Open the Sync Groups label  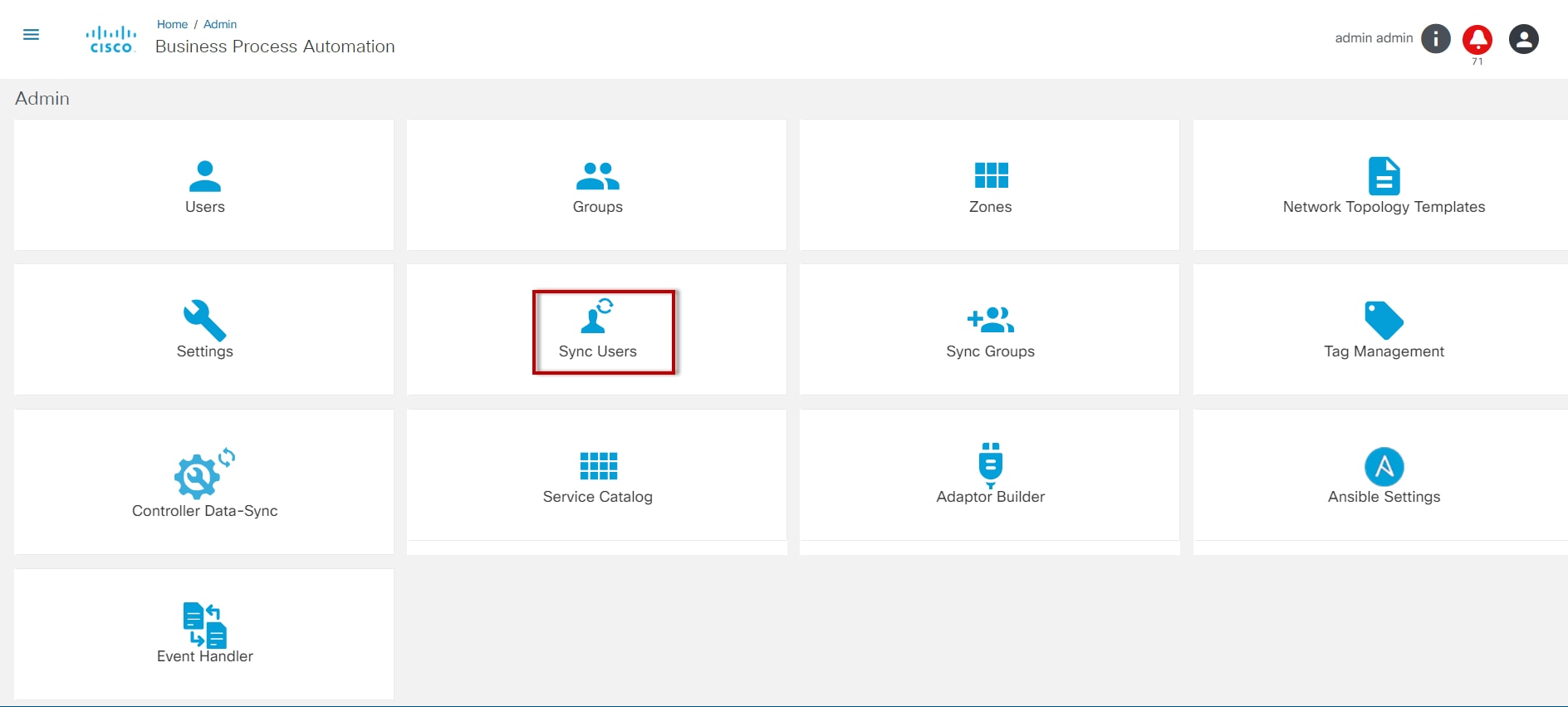point(991,351)
